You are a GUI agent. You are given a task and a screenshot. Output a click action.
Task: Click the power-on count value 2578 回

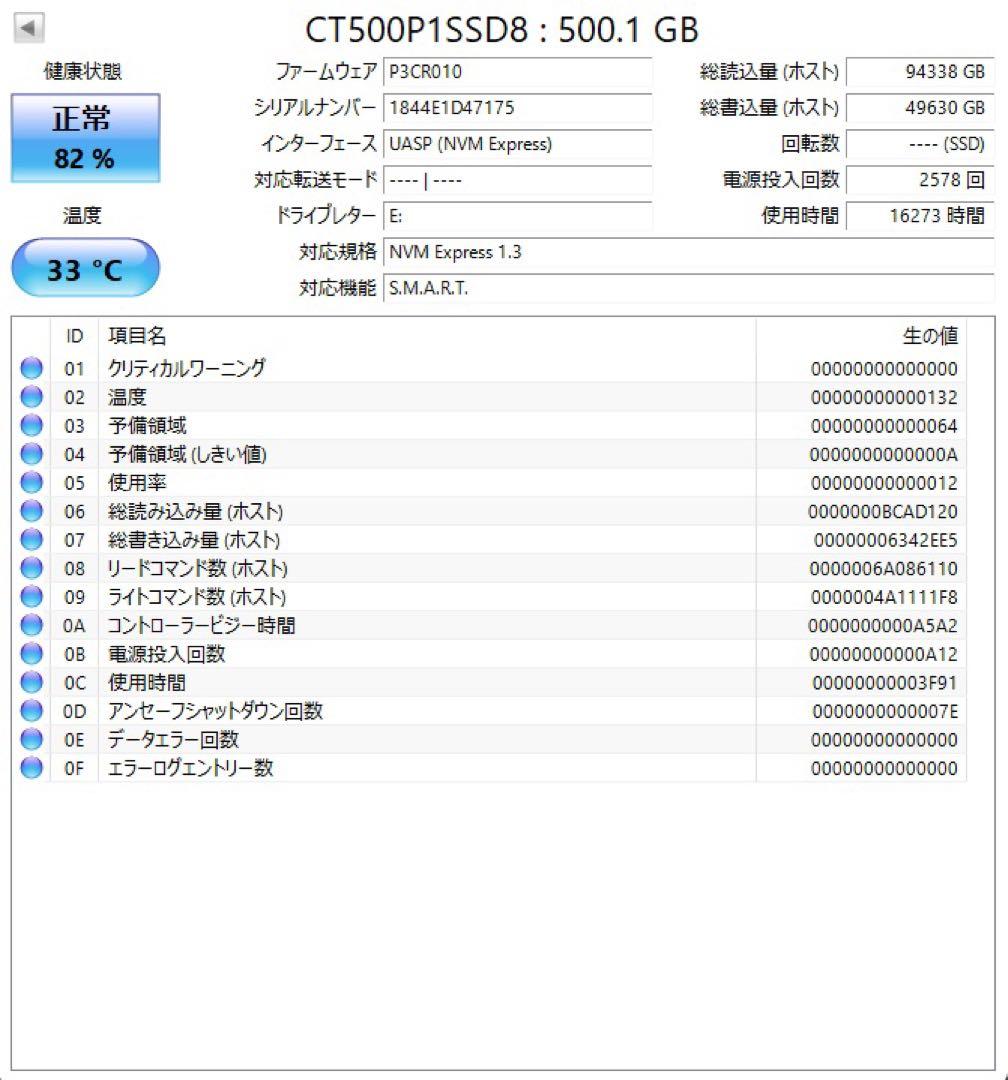[x=920, y=180]
